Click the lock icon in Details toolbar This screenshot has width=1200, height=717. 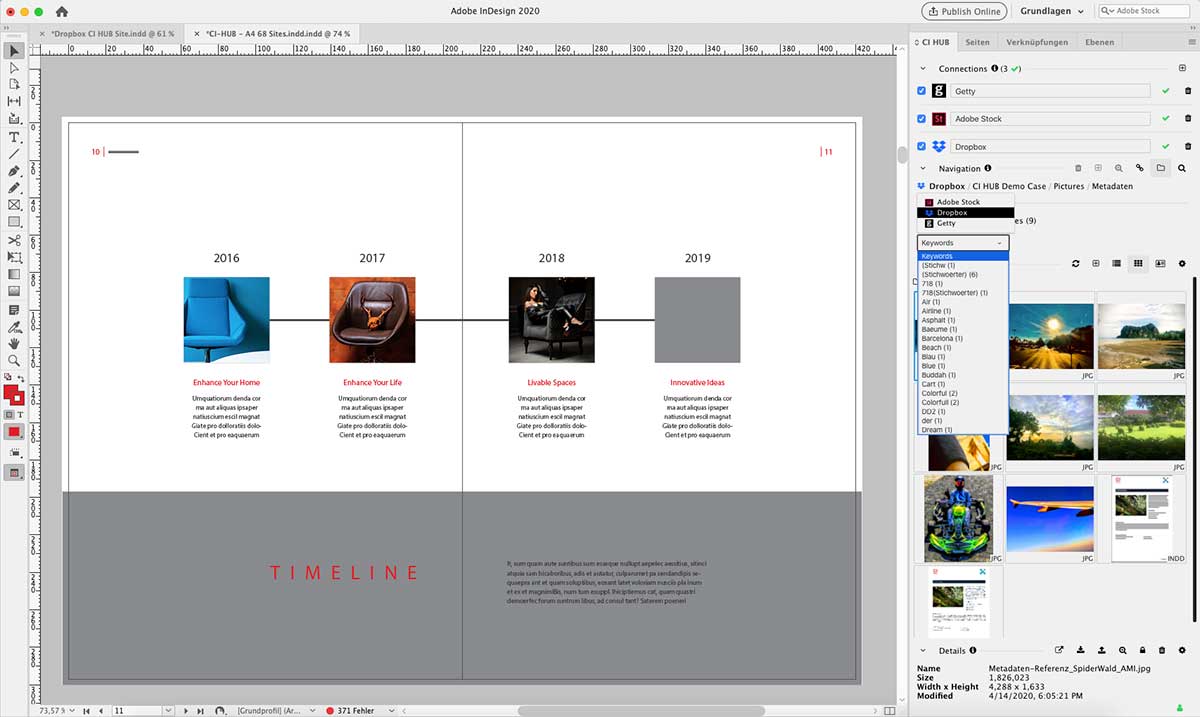[x=1144, y=650]
